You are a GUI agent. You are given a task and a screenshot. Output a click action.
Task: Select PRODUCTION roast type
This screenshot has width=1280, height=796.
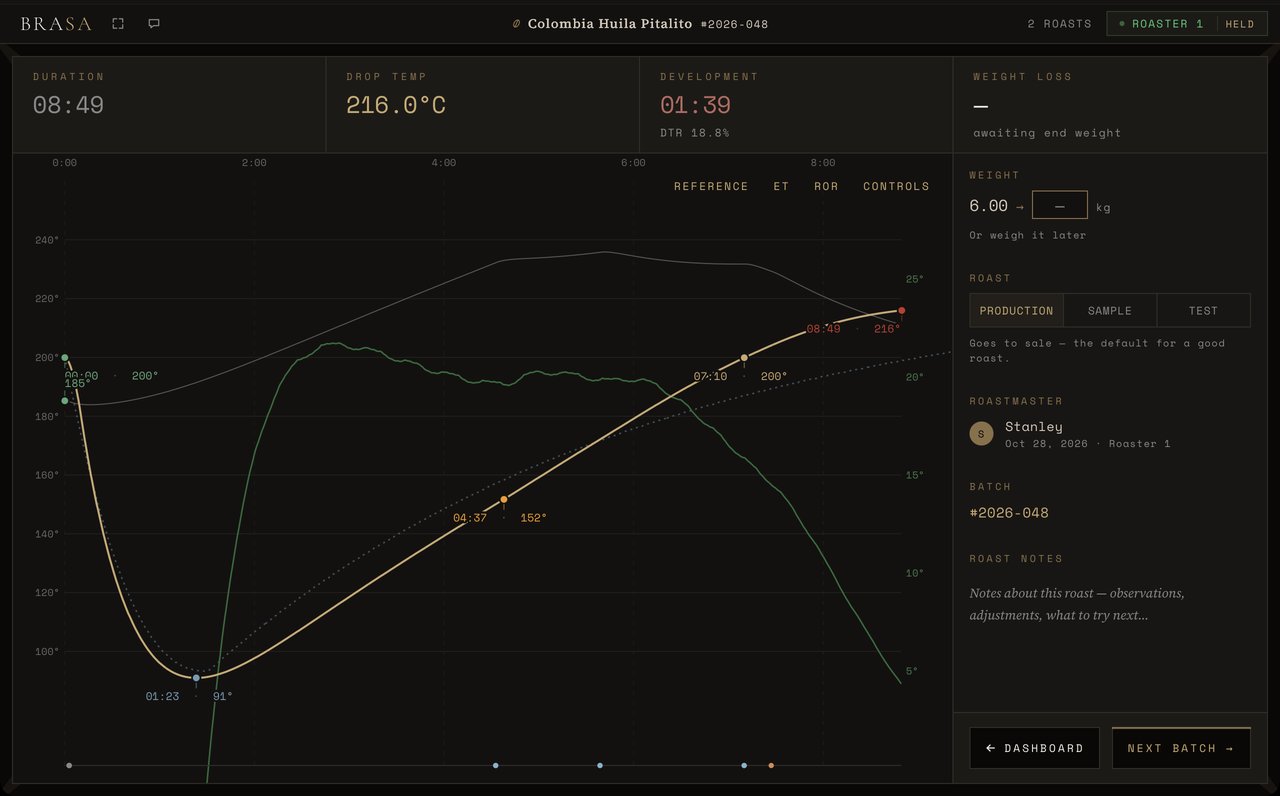pyautogui.click(x=1016, y=310)
